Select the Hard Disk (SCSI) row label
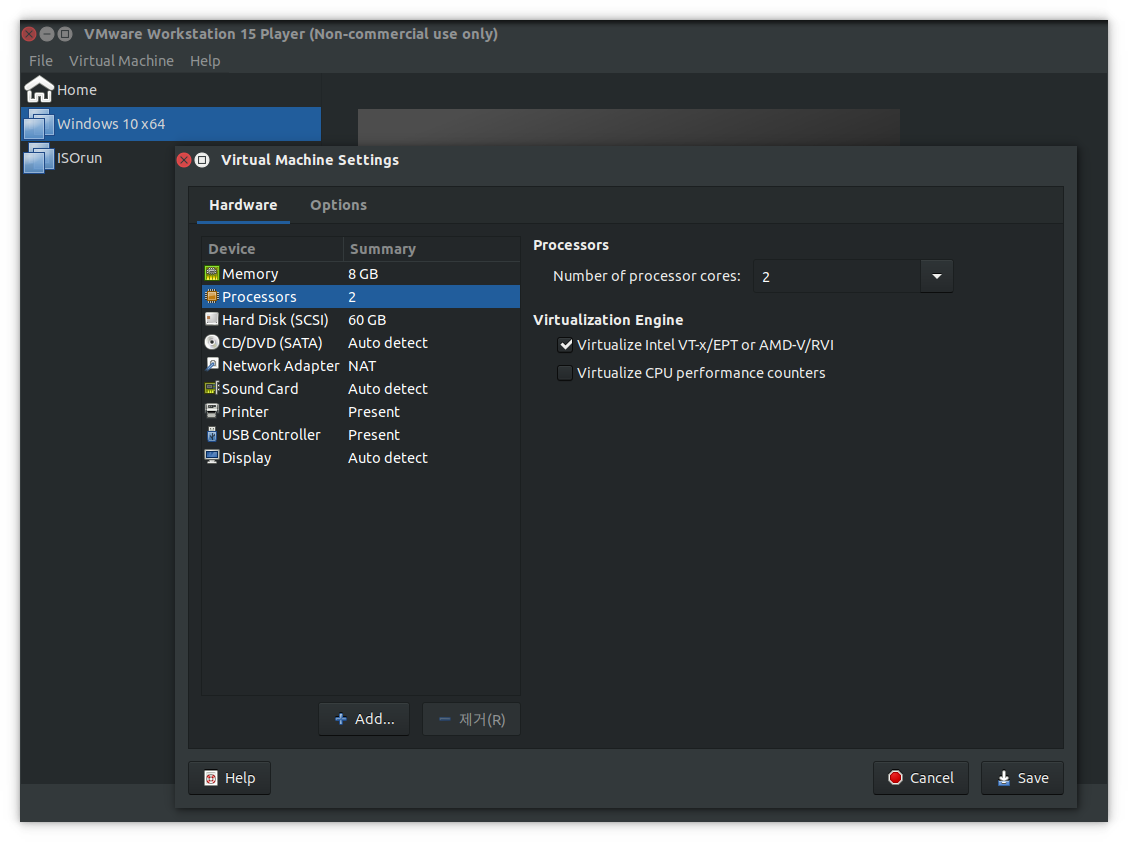Screen dimensions: 1128x842 (275, 320)
